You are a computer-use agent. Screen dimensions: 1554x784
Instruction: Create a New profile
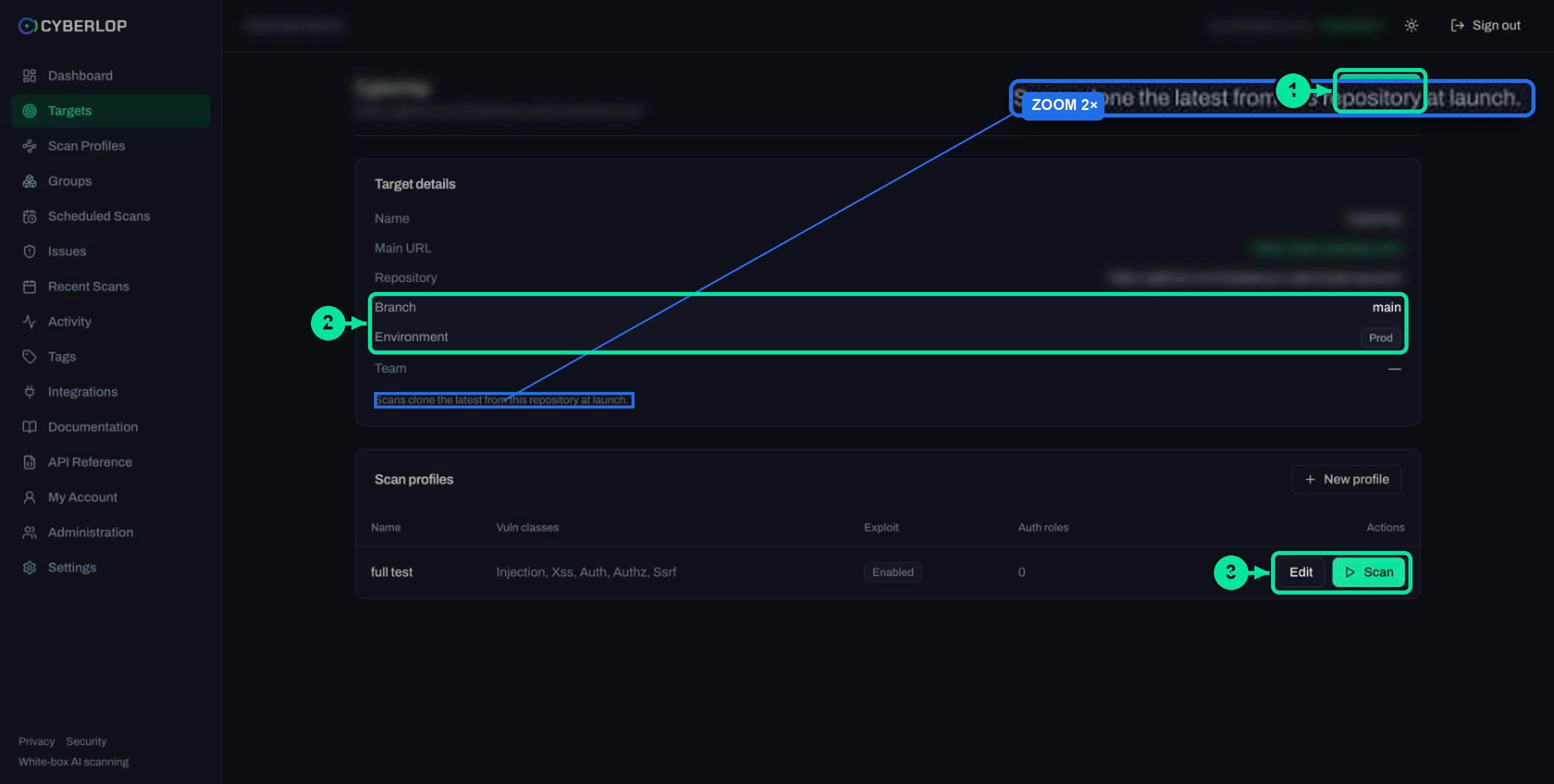1346,479
